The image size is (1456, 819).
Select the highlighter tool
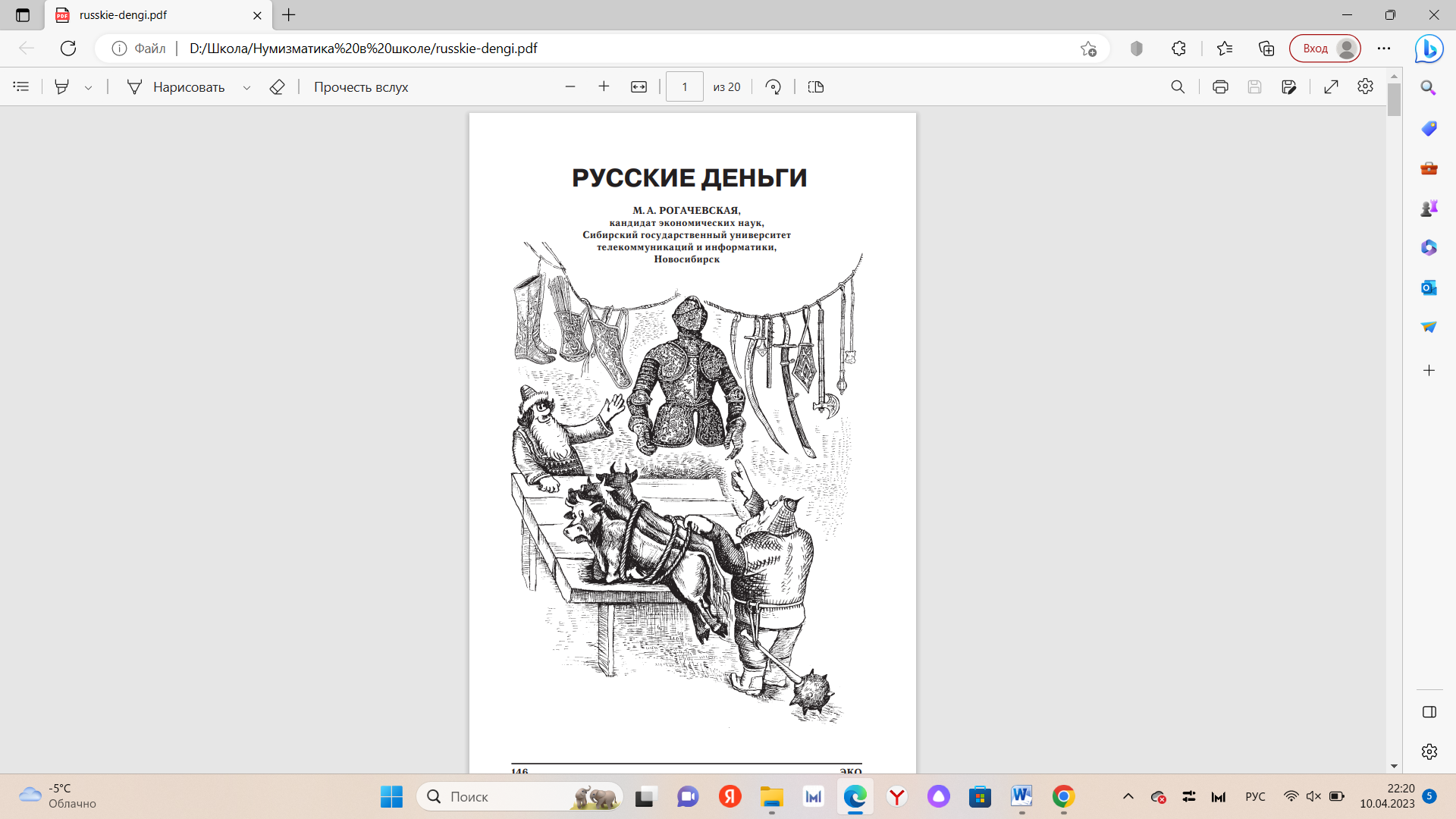pyautogui.click(x=62, y=86)
